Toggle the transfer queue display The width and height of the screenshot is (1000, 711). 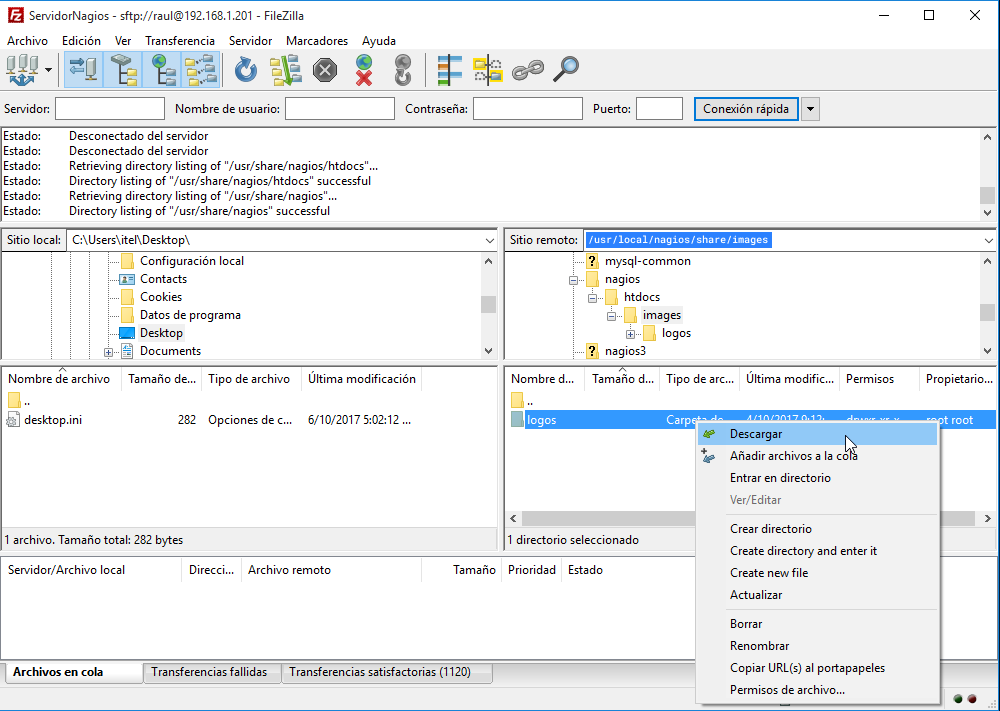(x=200, y=70)
